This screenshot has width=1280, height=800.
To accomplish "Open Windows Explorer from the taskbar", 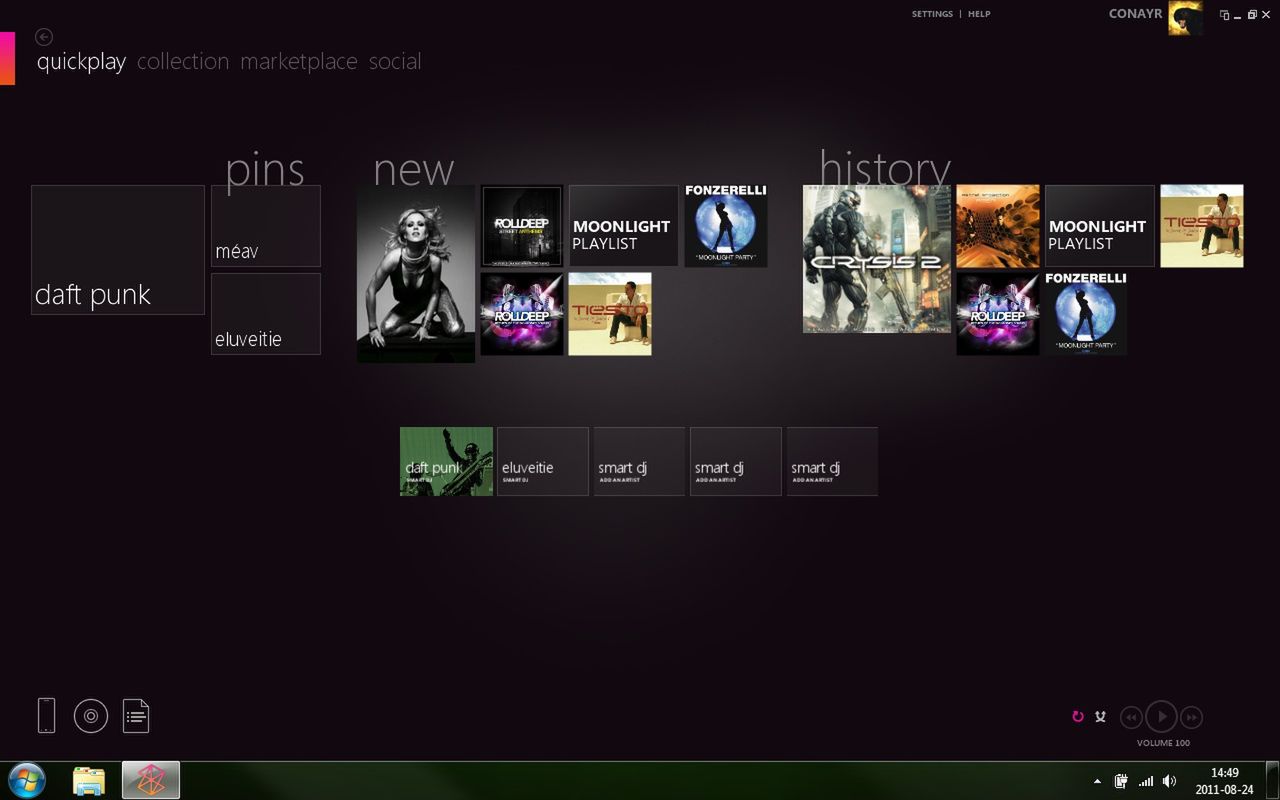I will [89, 781].
